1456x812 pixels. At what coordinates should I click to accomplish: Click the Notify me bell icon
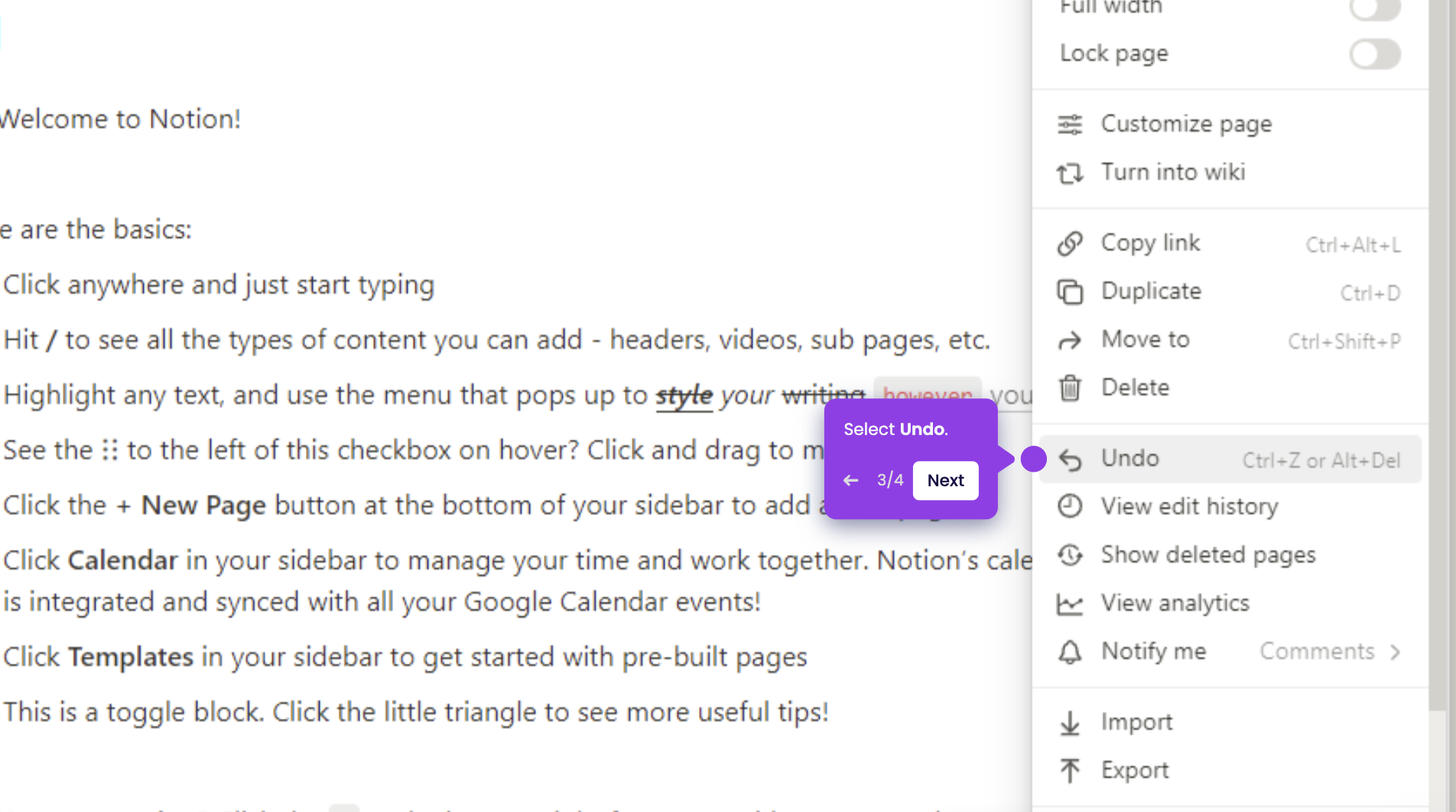tap(1071, 651)
